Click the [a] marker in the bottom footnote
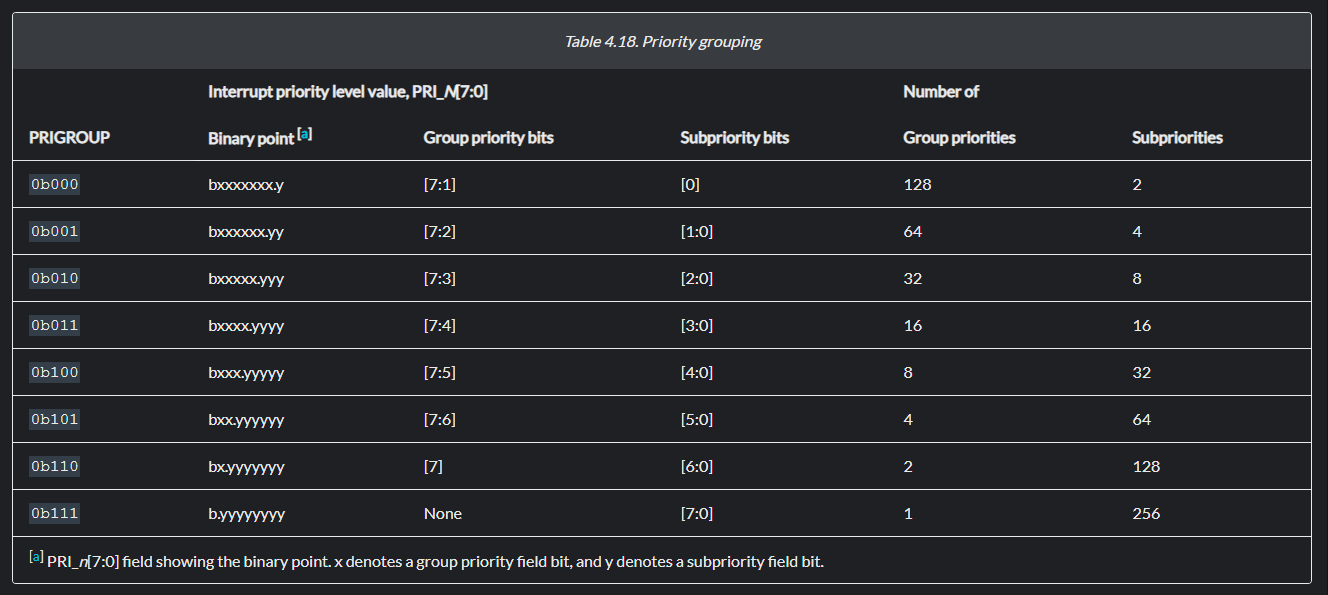 (x=36, y=558)
